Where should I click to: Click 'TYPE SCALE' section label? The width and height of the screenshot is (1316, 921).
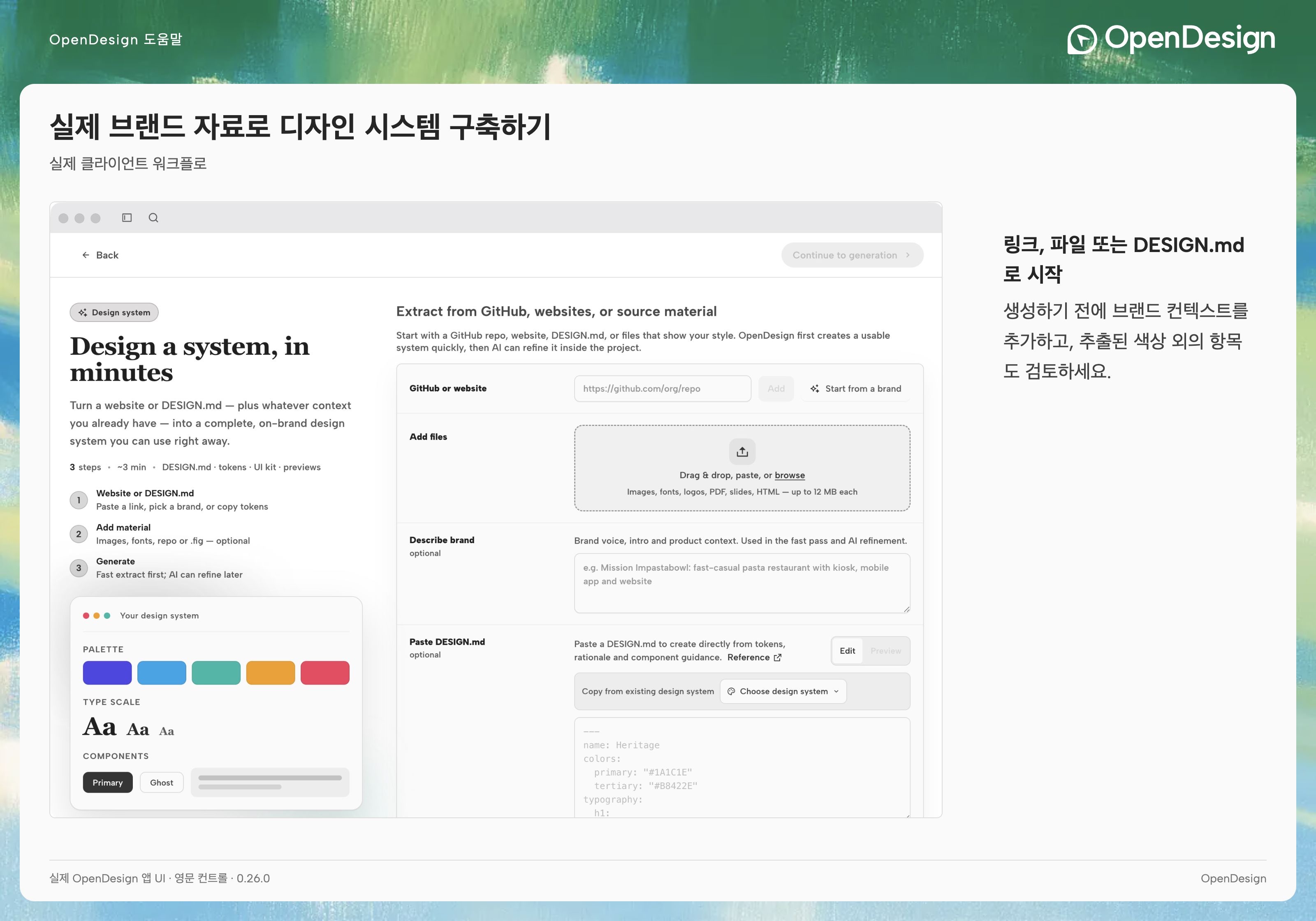tap(112, 702)
